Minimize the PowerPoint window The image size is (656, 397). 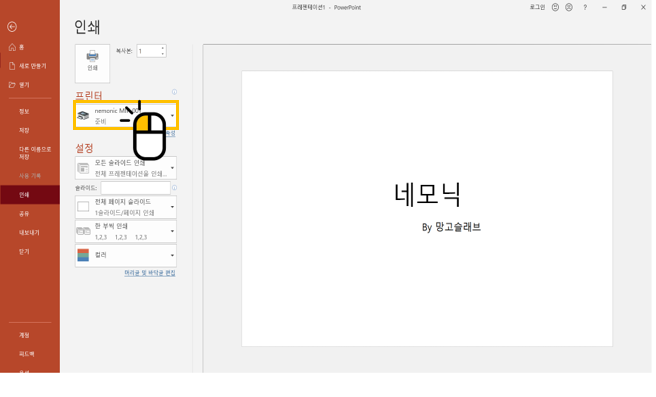coord(605,7)
